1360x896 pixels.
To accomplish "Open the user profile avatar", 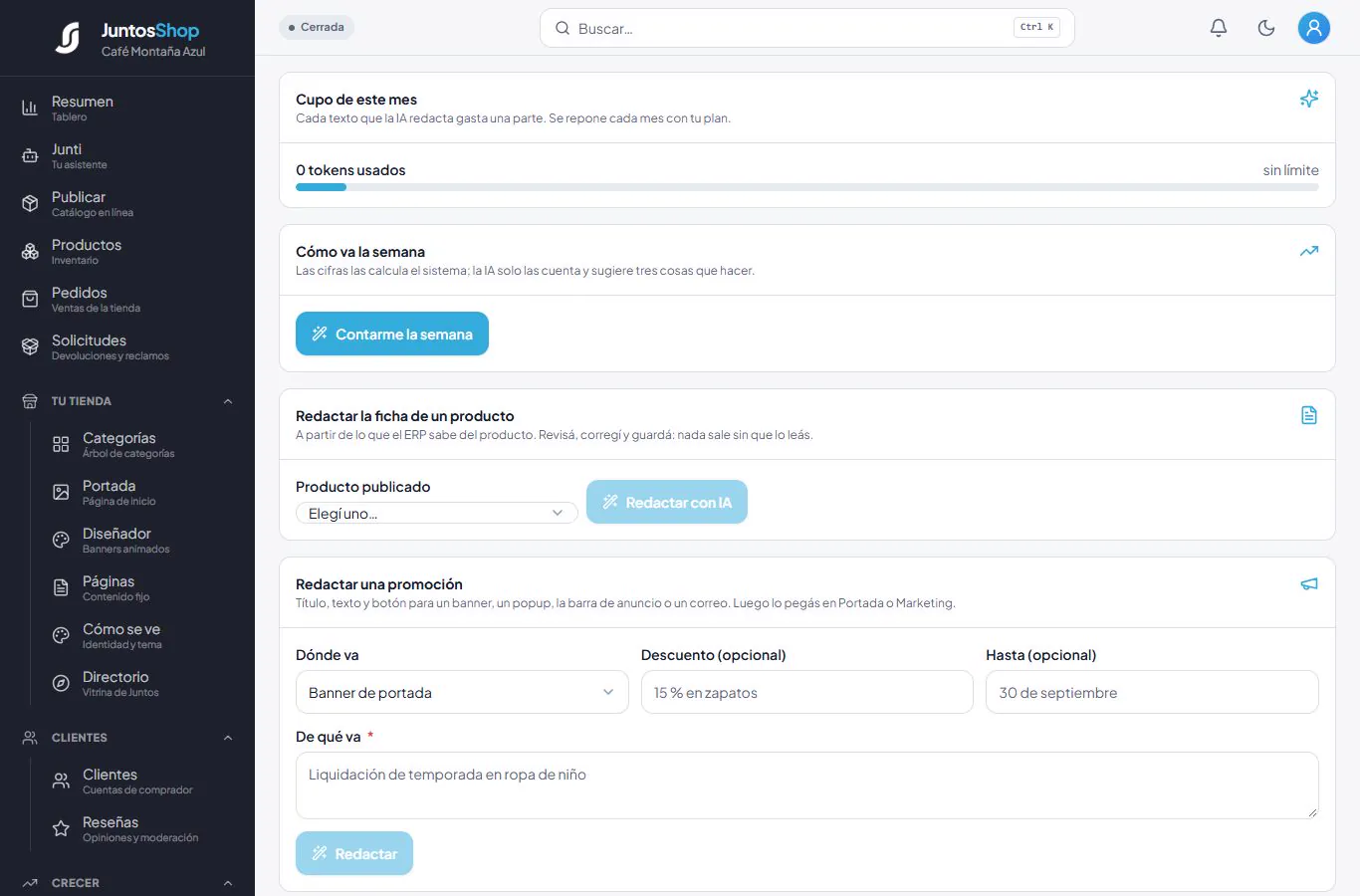I will point(1314,28).
